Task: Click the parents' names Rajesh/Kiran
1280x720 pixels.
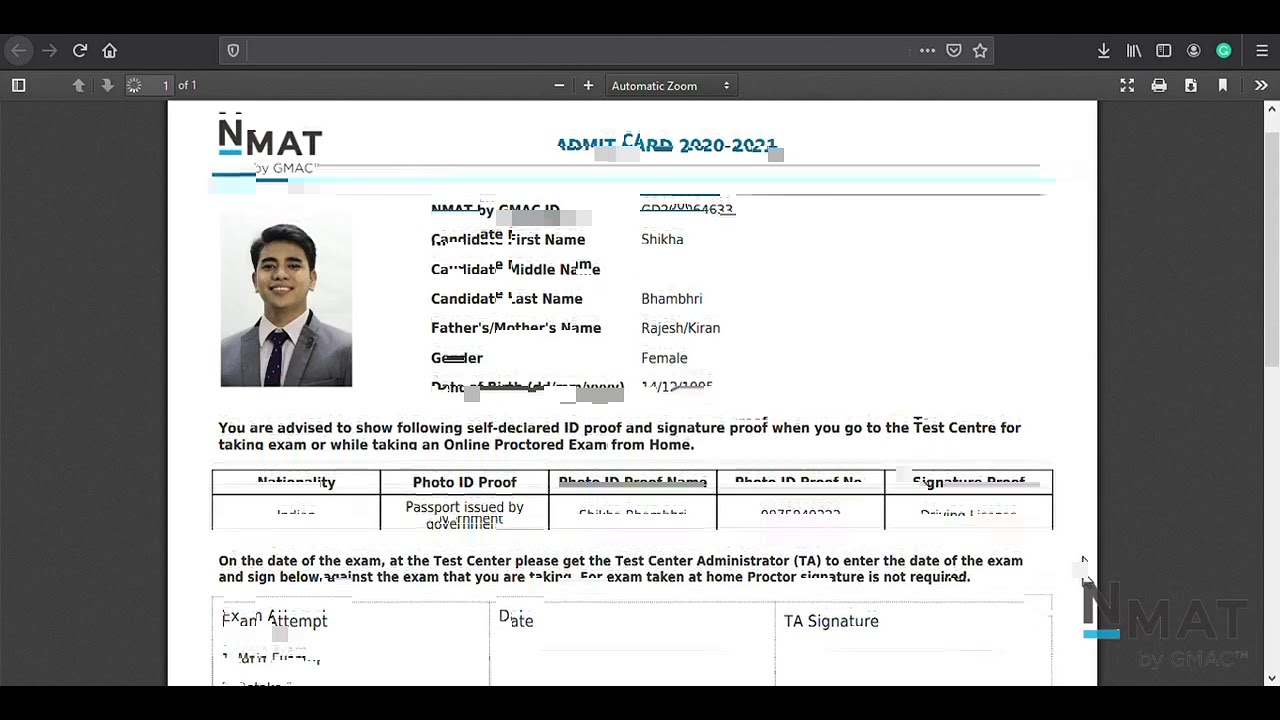Action: [681, 328]
